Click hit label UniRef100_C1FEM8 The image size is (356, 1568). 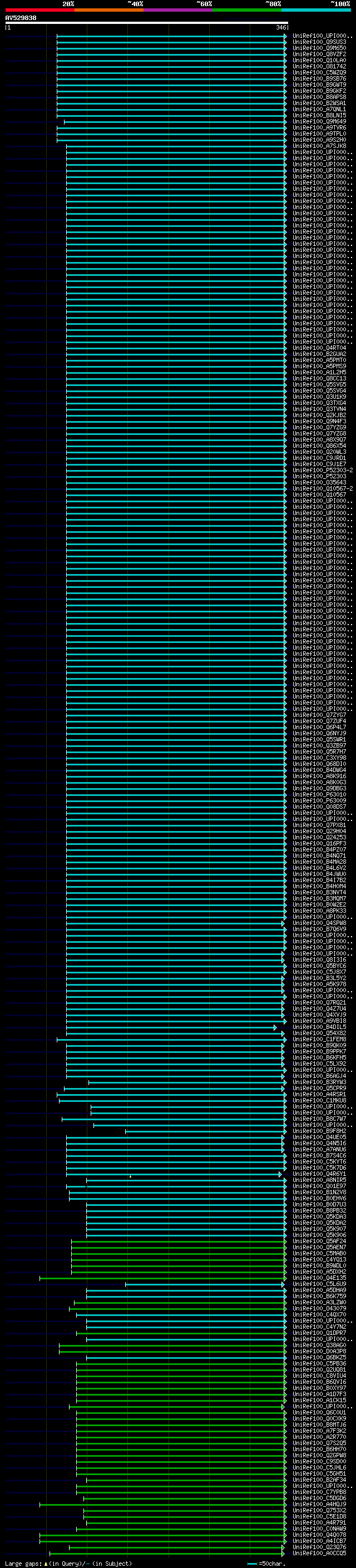319,1040
